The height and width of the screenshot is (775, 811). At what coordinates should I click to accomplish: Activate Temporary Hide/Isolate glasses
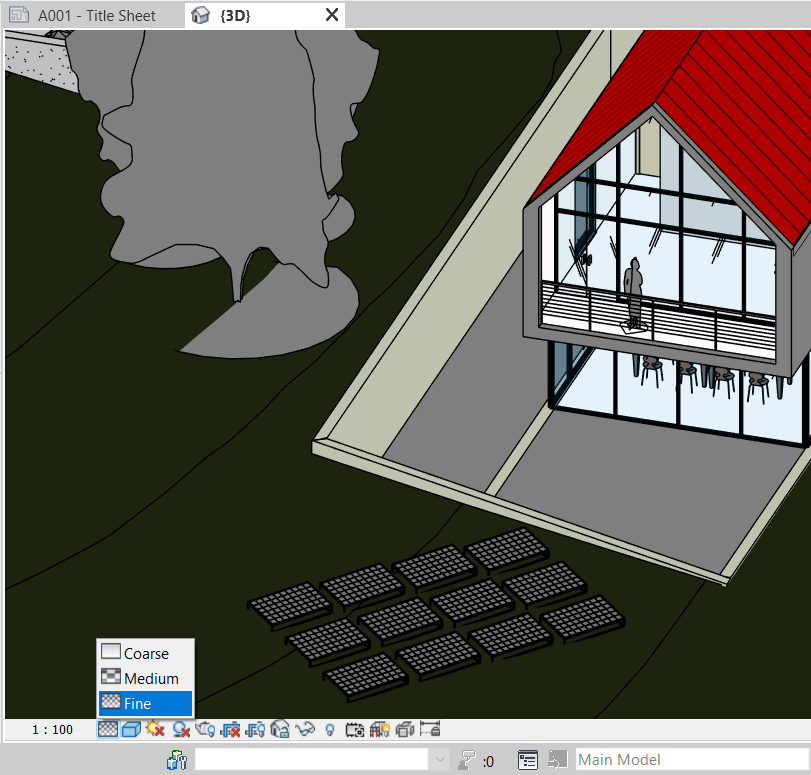tap(307, 729)
